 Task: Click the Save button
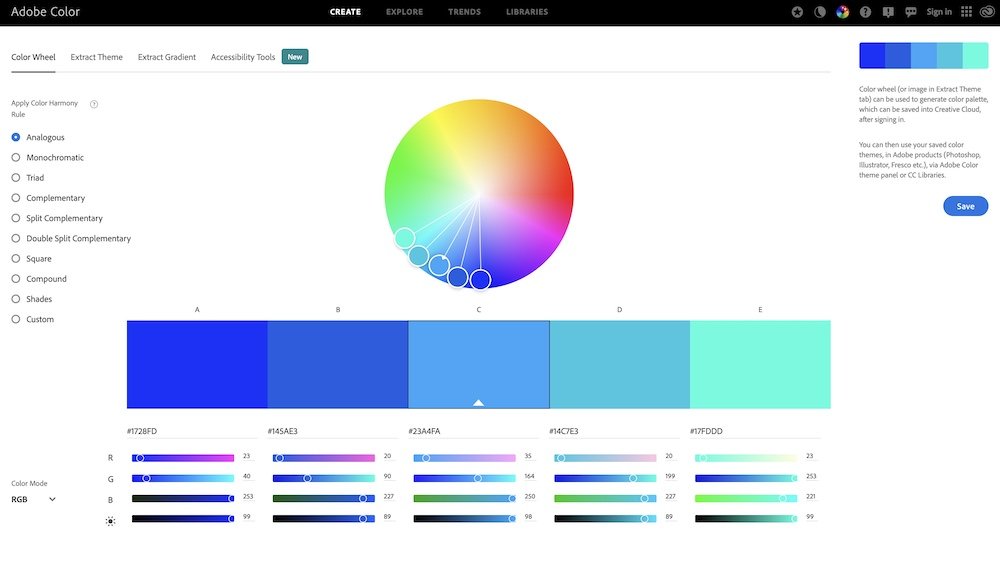[x=966, y=206]
